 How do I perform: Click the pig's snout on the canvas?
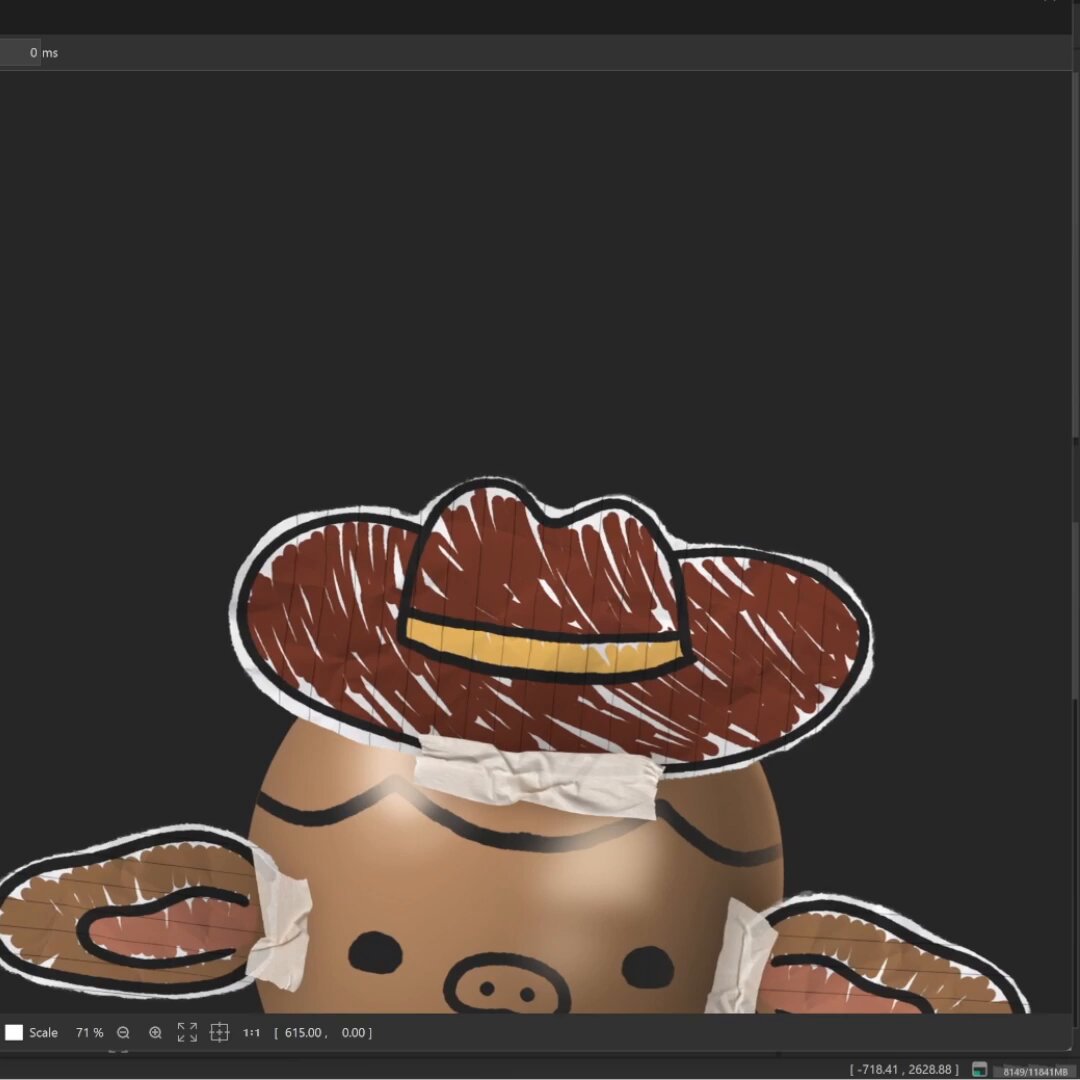click(507, 985)
